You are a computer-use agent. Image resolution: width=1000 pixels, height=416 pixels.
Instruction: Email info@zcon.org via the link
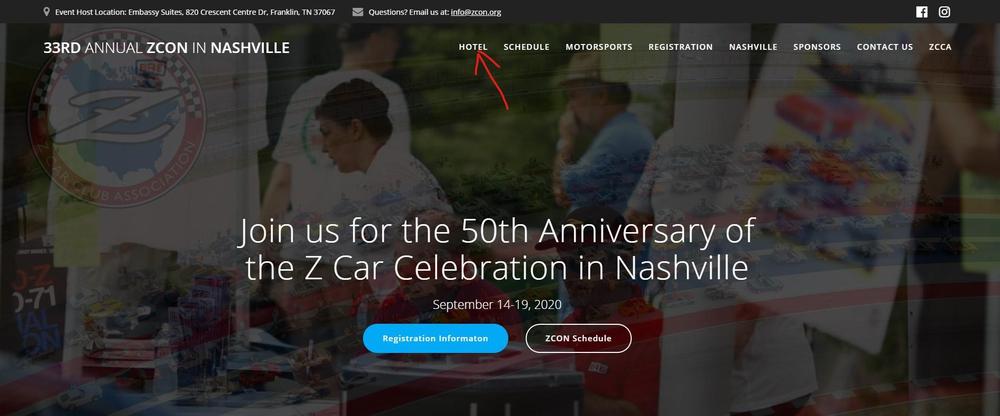click(x=476, y=12)
